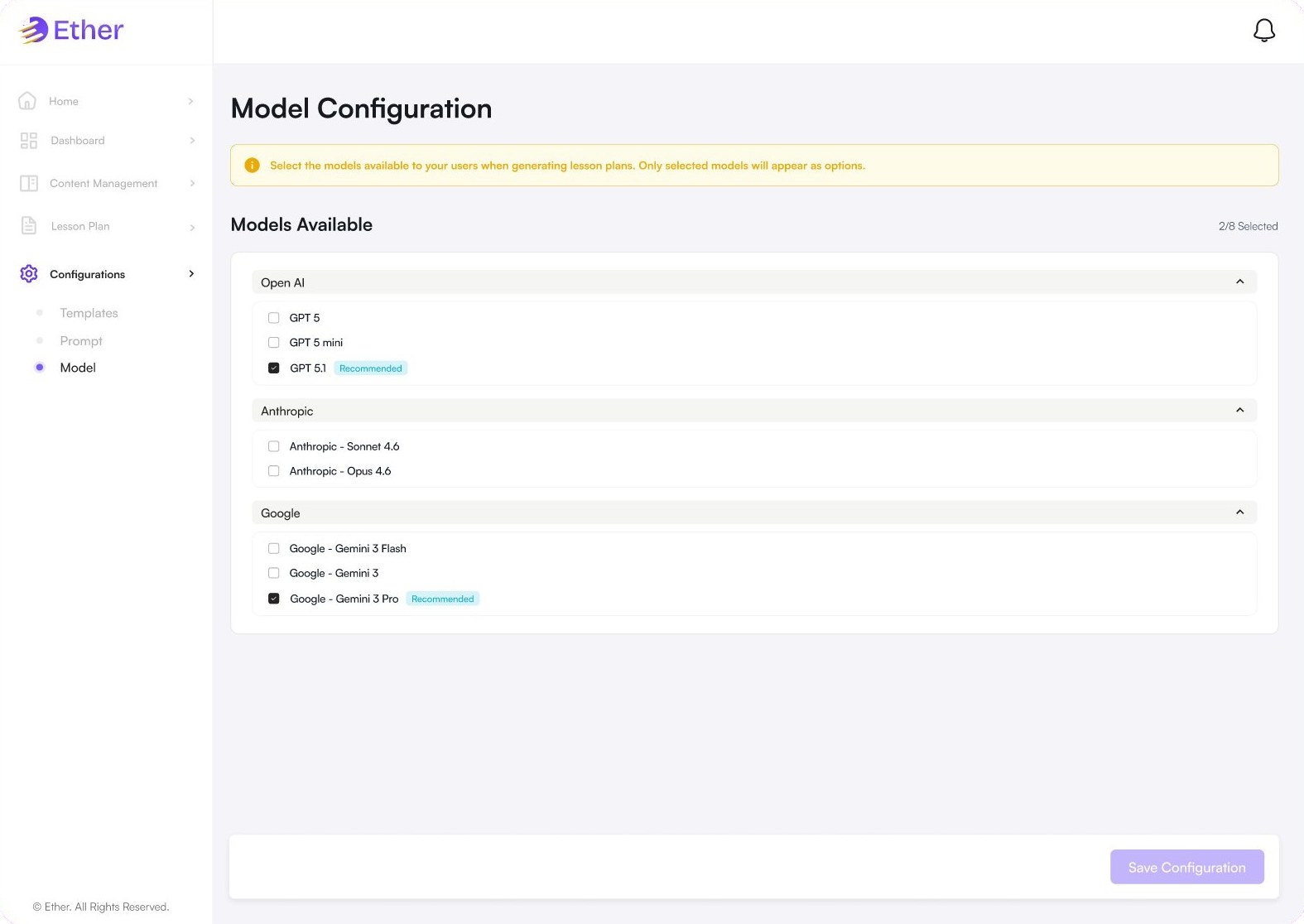Click the 2/8 Selected counter
Image resolution: width=1304 pixels, height=924 pixels.
coord(1248,226)
